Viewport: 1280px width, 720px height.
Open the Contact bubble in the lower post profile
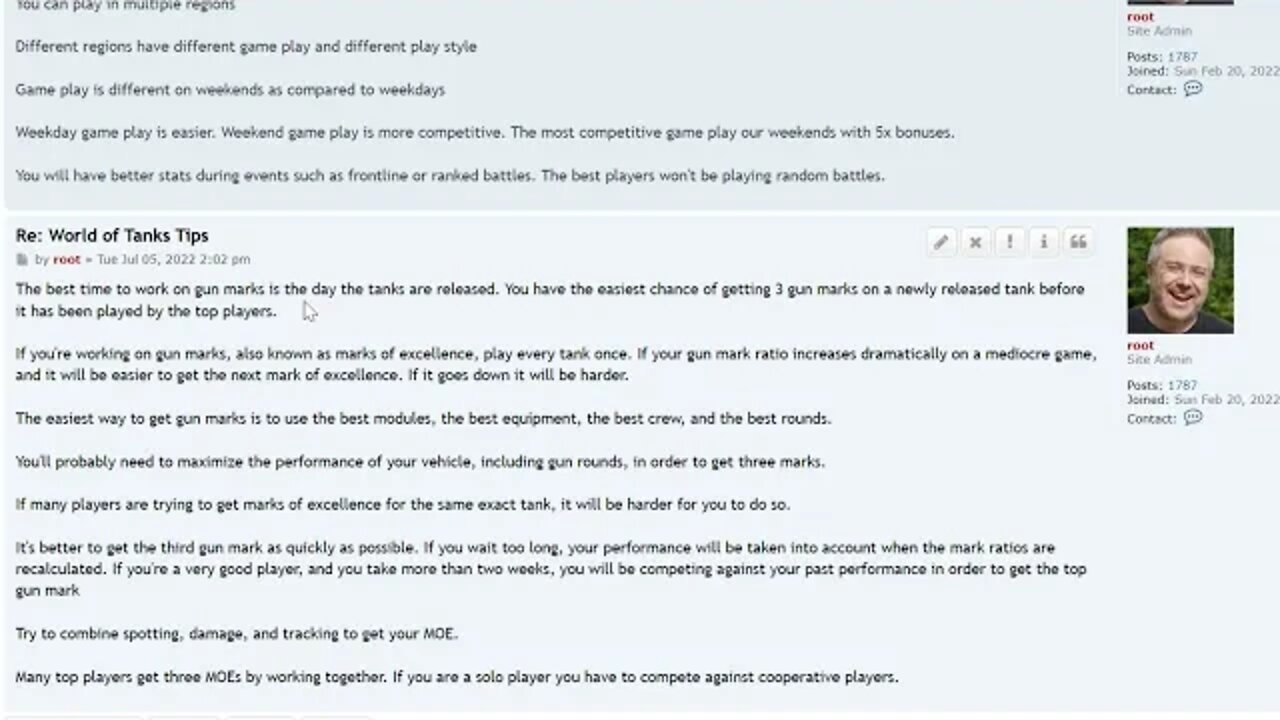tap(1193, 418)
